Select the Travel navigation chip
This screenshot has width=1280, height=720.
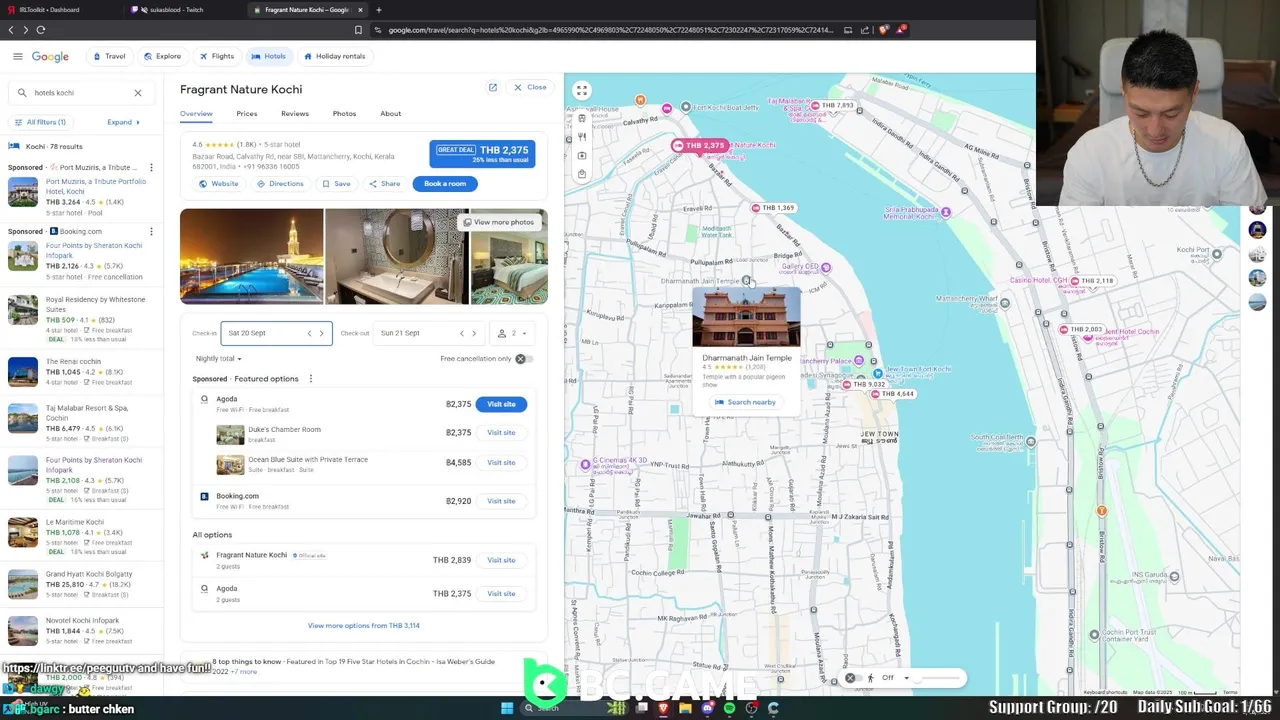109,56
